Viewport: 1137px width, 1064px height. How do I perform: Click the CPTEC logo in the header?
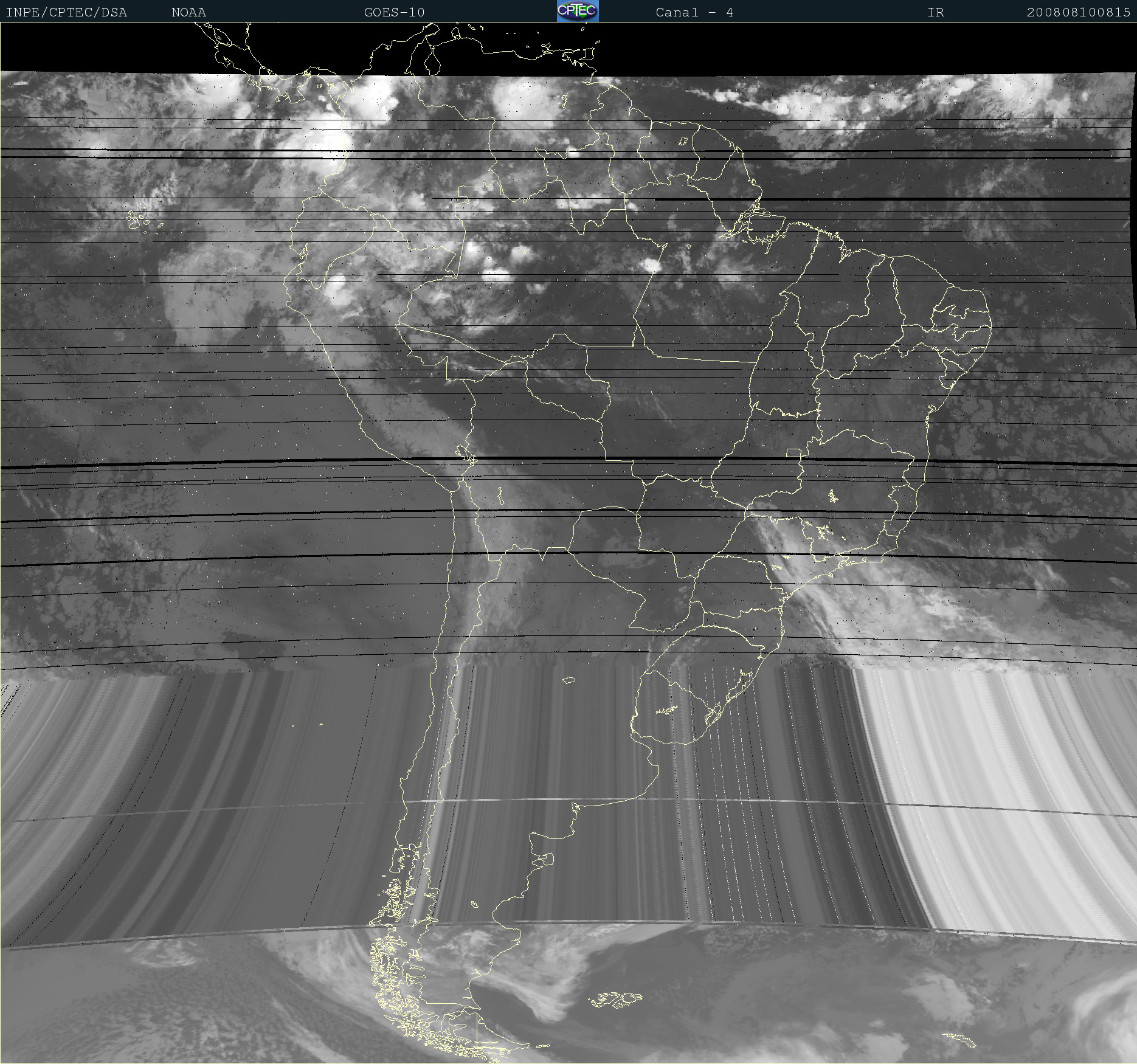[x=578, y=11]
